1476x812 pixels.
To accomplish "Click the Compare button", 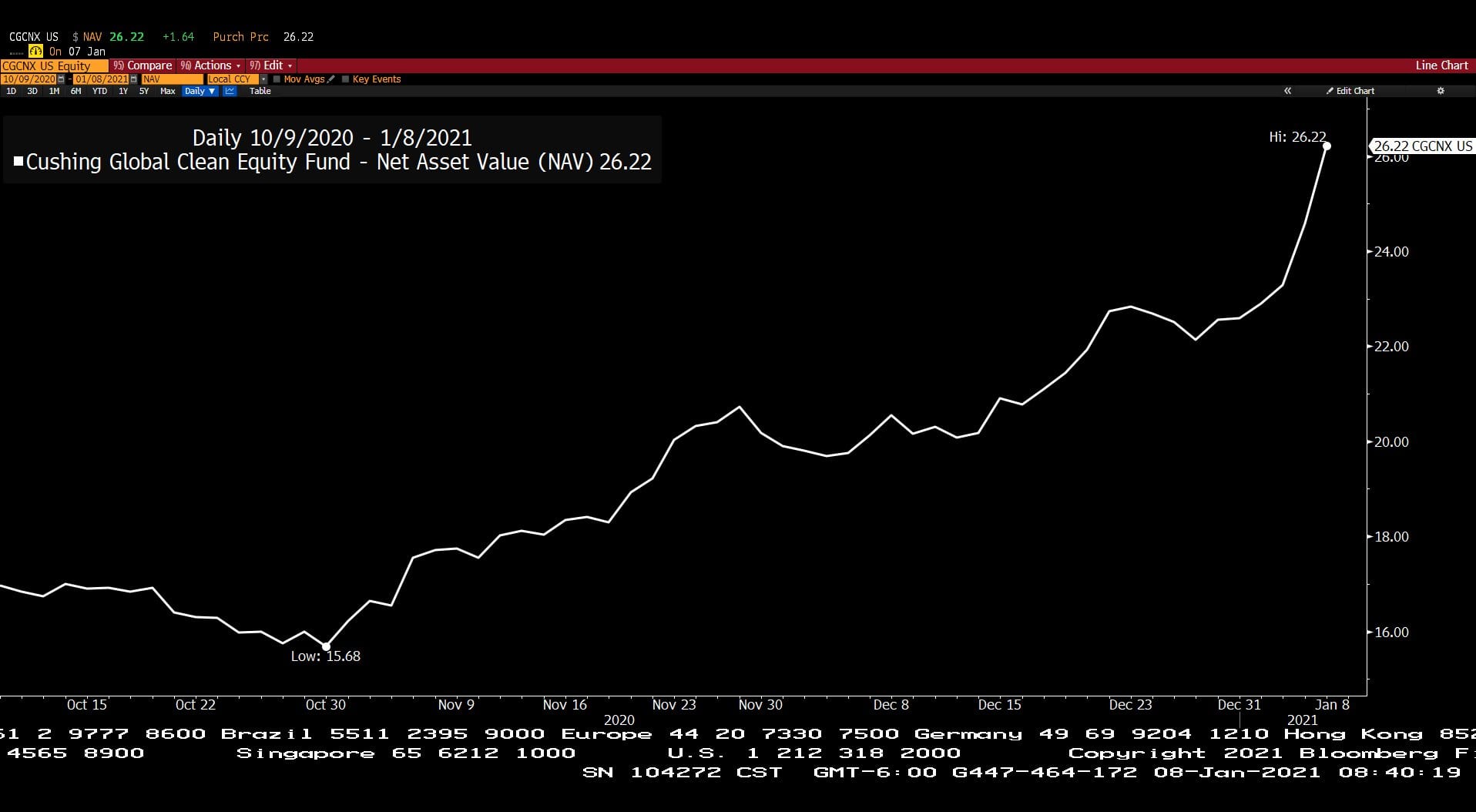I will [142, 65].
